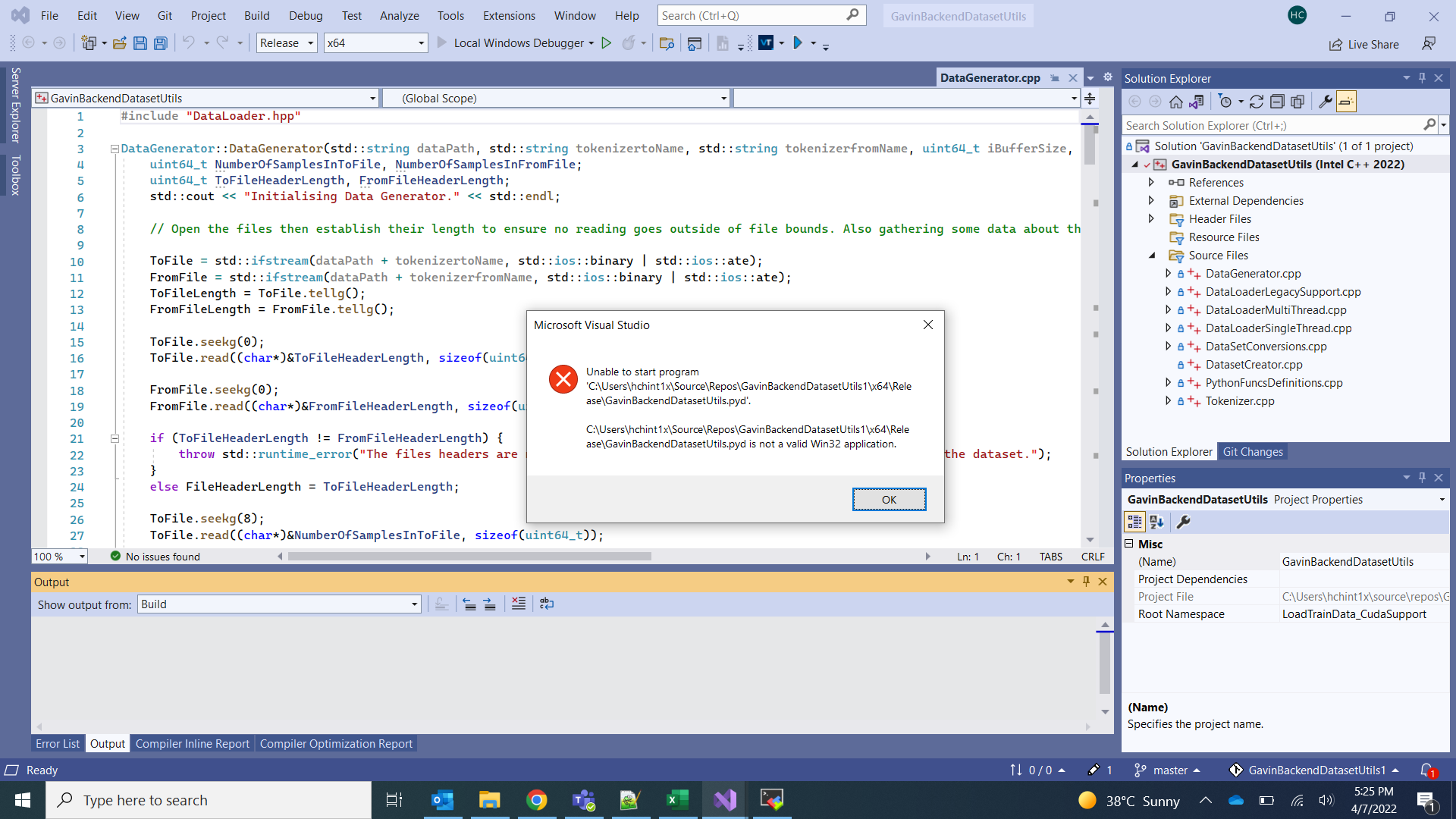1456x819 pixels.
Task: Collapse the Source Files folder
Action: tap(1151, 256)
